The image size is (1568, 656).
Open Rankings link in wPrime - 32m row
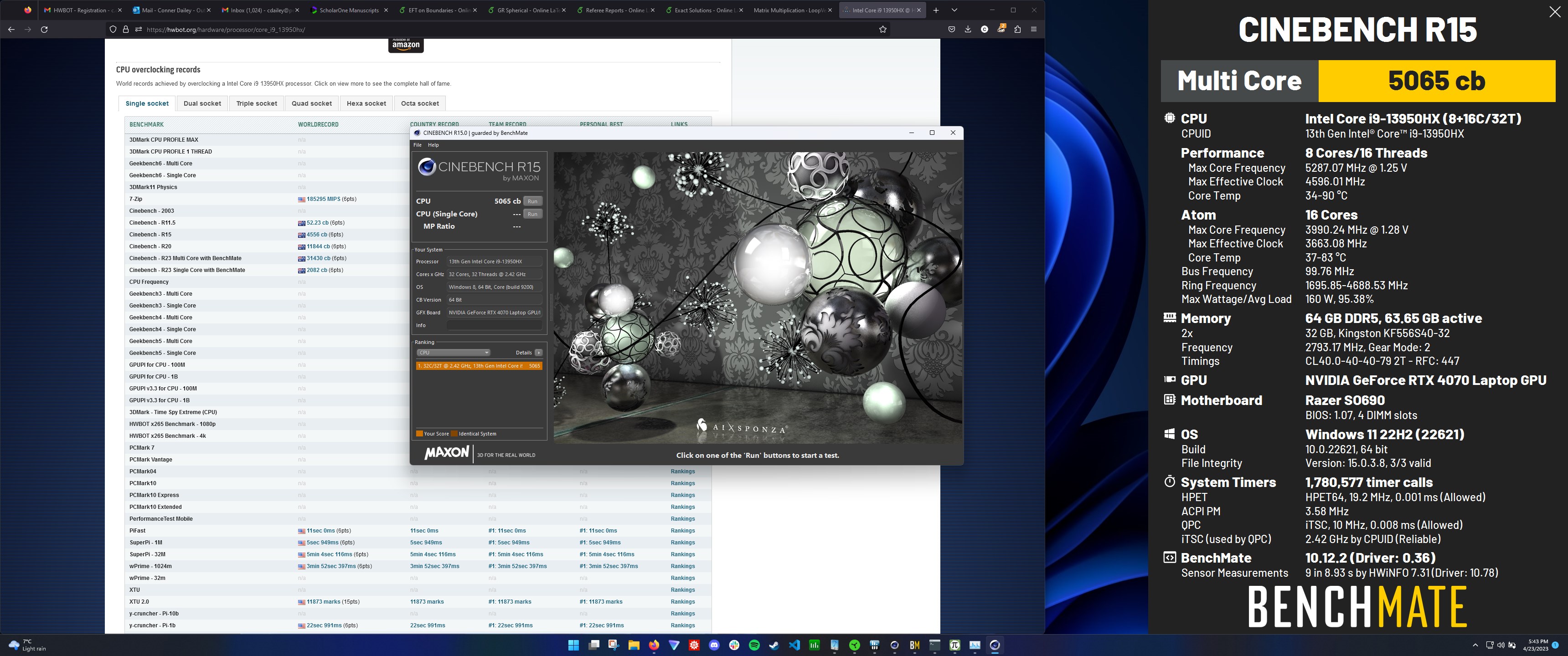[x=682, y=578]
